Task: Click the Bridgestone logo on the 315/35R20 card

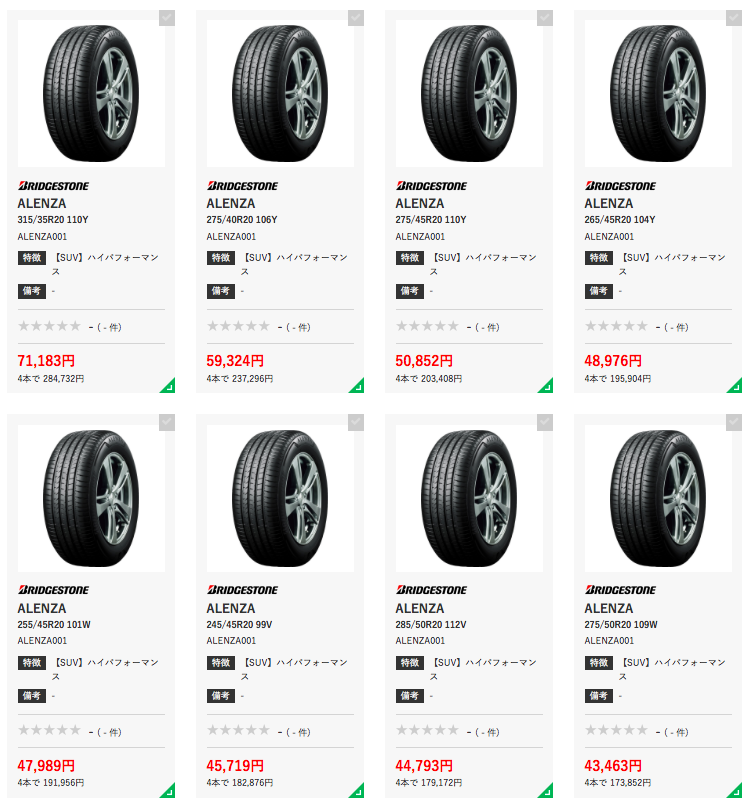Action: coord(53,186)
